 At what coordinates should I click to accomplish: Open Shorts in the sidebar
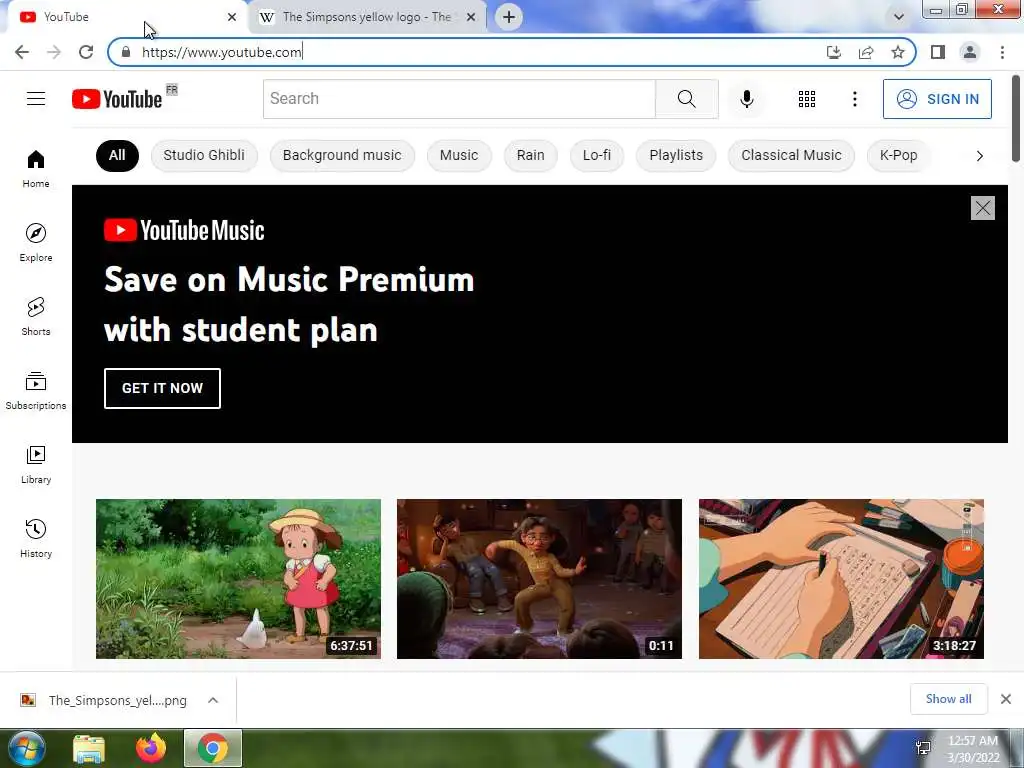point(36,316)
